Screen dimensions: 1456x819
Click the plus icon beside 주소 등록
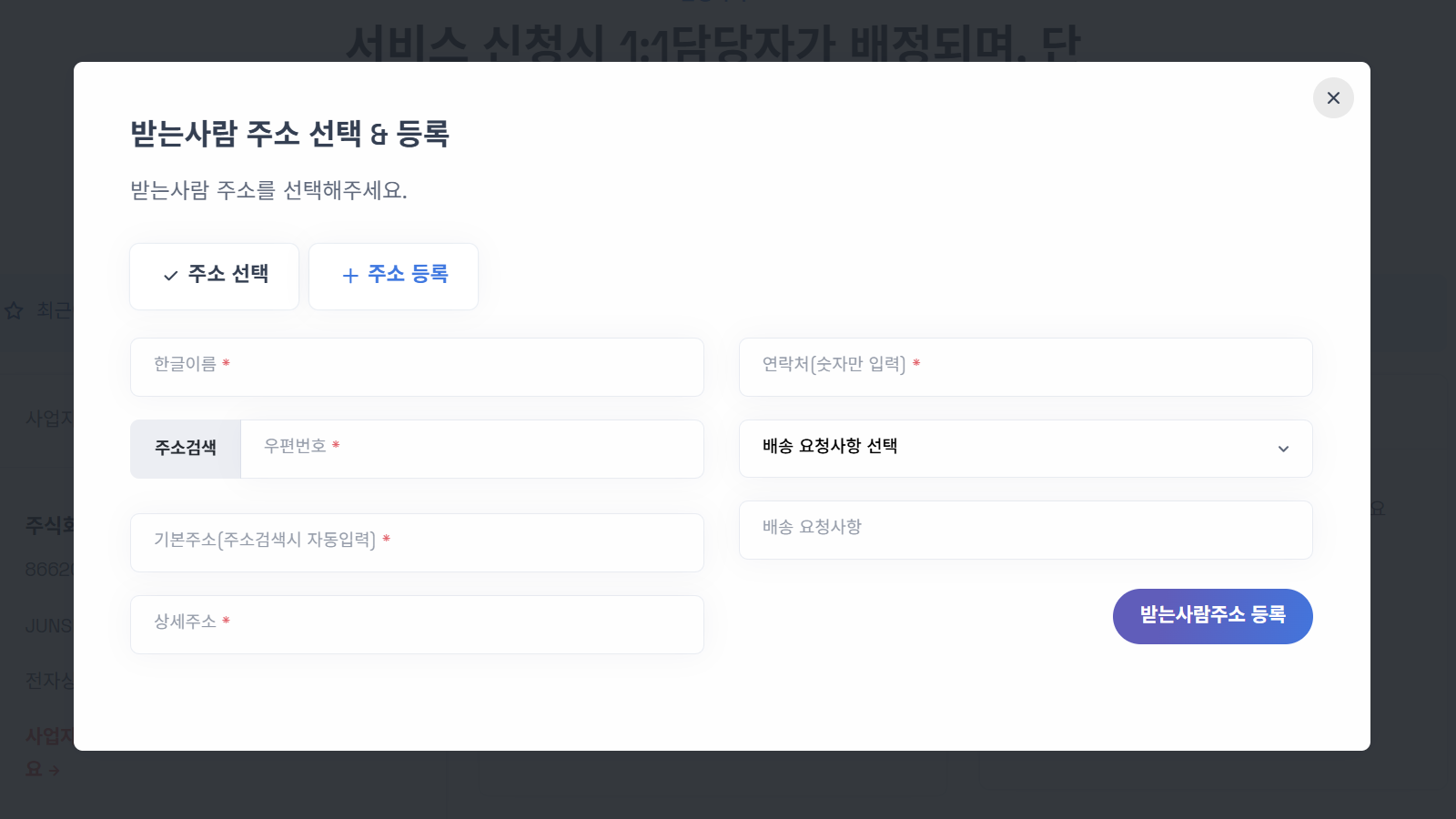(x=349, y=276)
